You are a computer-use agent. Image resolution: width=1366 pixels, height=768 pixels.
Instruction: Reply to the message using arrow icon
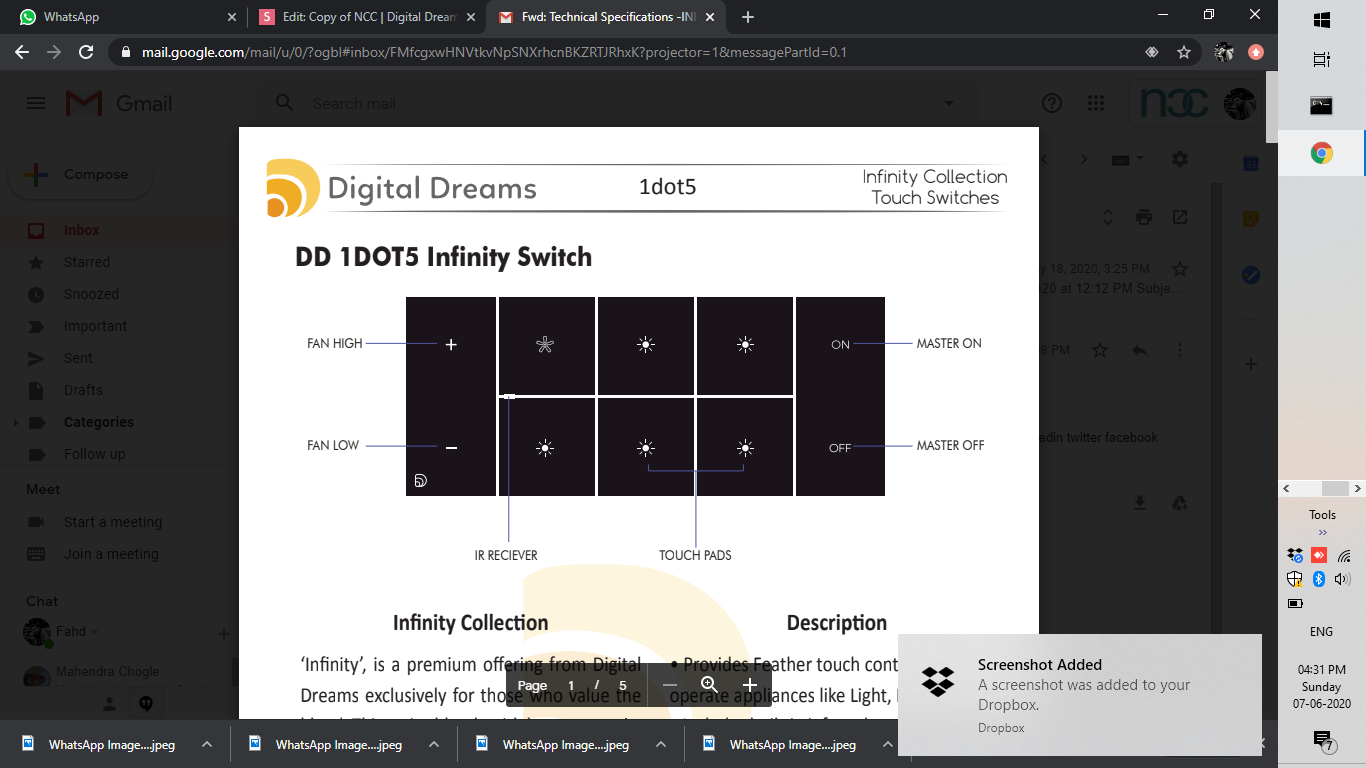(x=1139, y=350)
